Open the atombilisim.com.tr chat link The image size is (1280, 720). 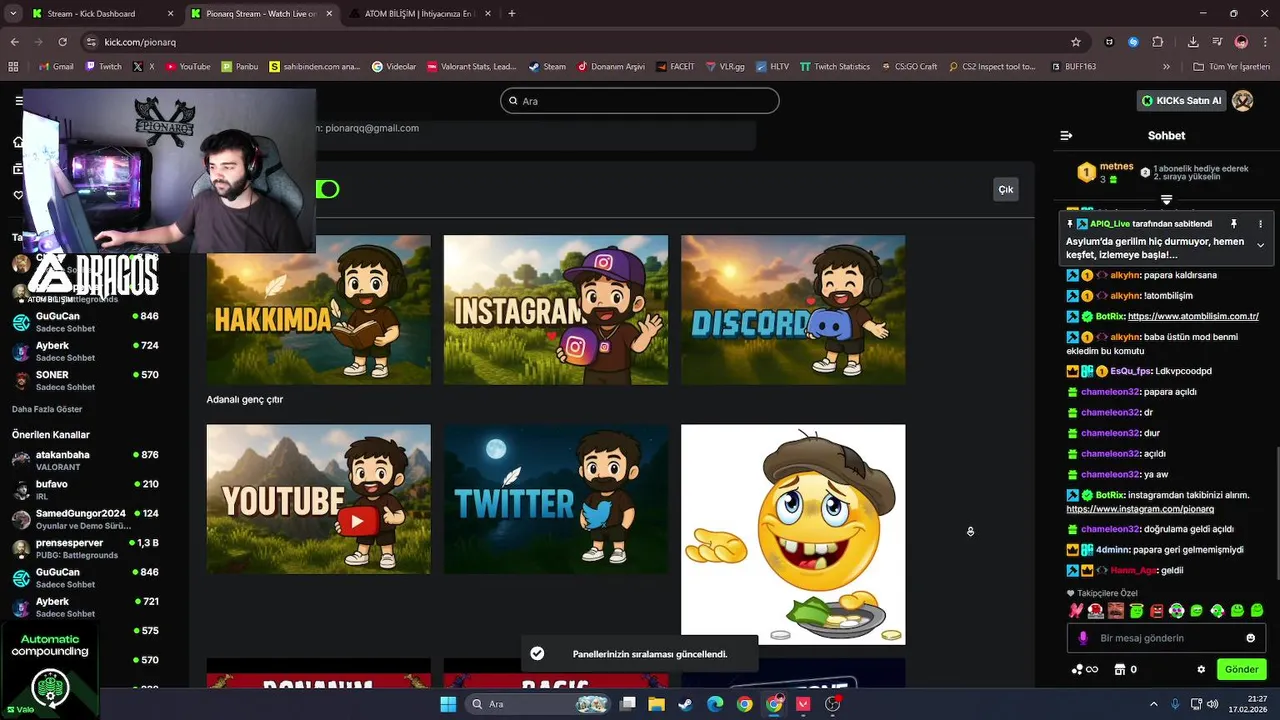click(x=1193, y=317)
